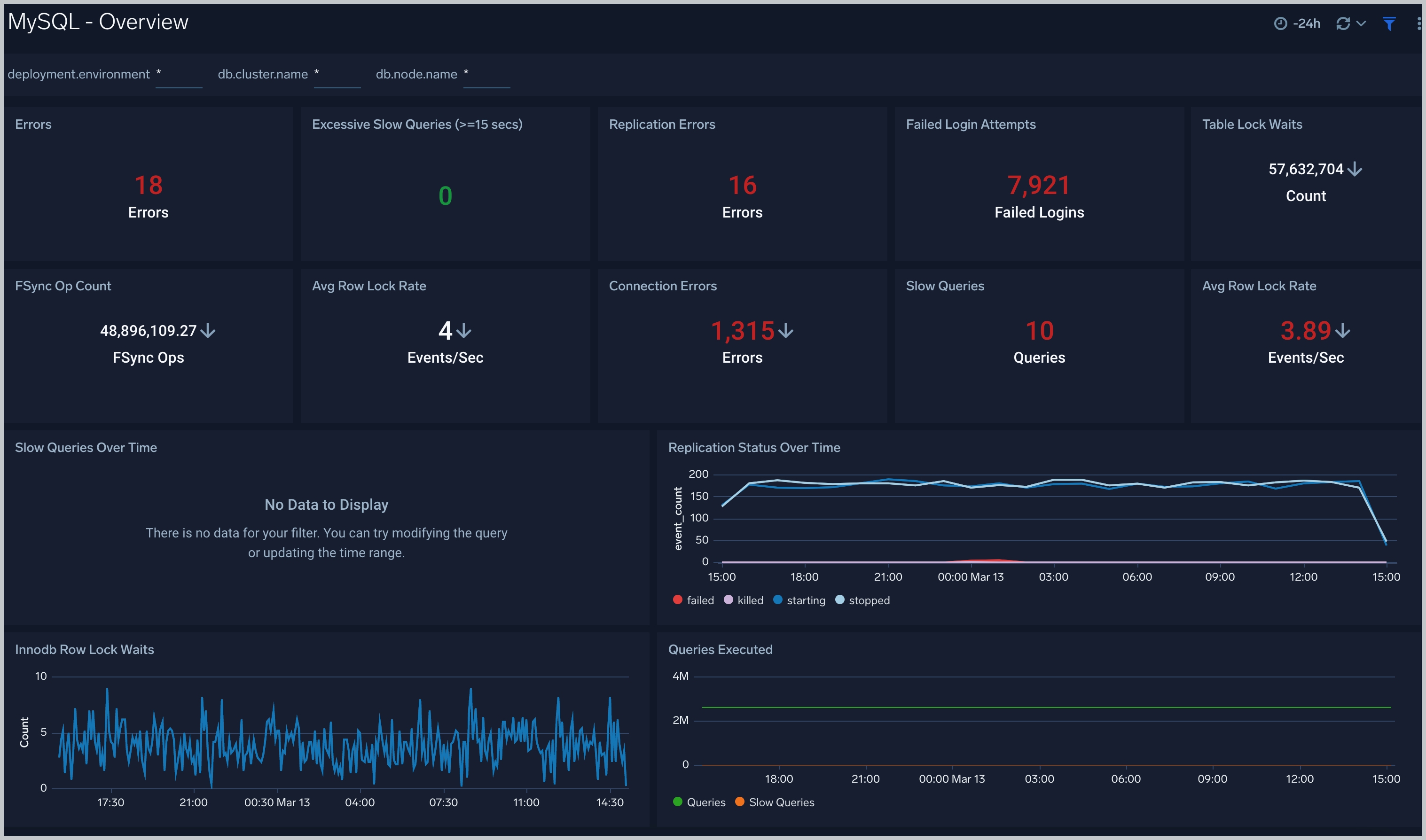Viewport: 1426px width, 840px height.
Task: Click the MySQL - Overview dashboard title
Action: [98, 22]
